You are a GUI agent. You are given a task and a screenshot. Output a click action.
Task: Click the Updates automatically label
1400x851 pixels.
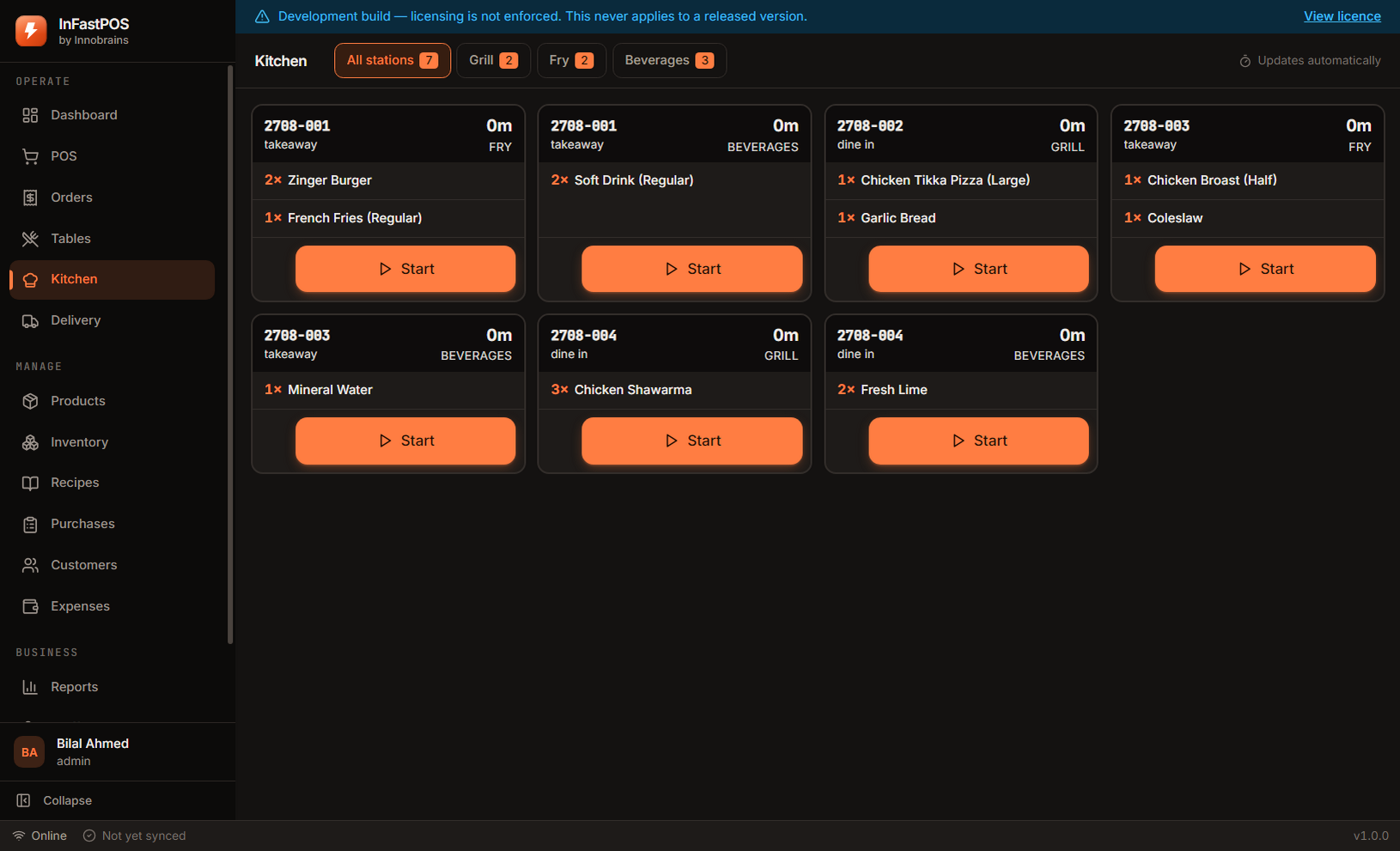tap(1319, 61)
